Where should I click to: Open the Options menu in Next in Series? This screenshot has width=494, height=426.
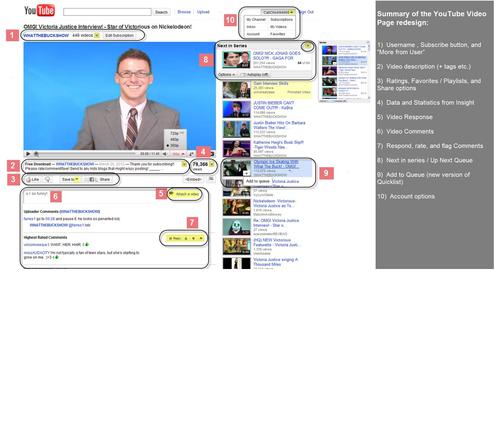click(226, 75)
